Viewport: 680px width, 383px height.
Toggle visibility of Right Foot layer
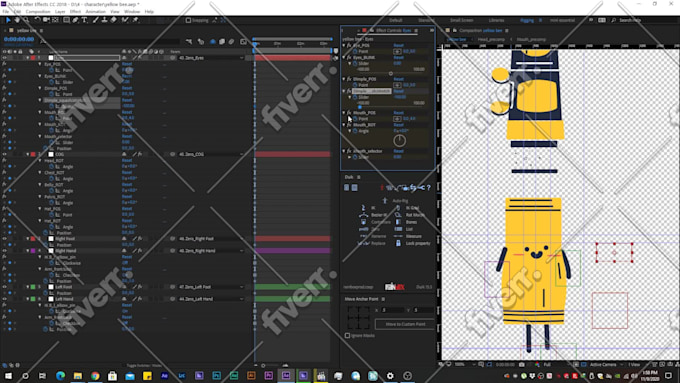[x=4, y=239]
